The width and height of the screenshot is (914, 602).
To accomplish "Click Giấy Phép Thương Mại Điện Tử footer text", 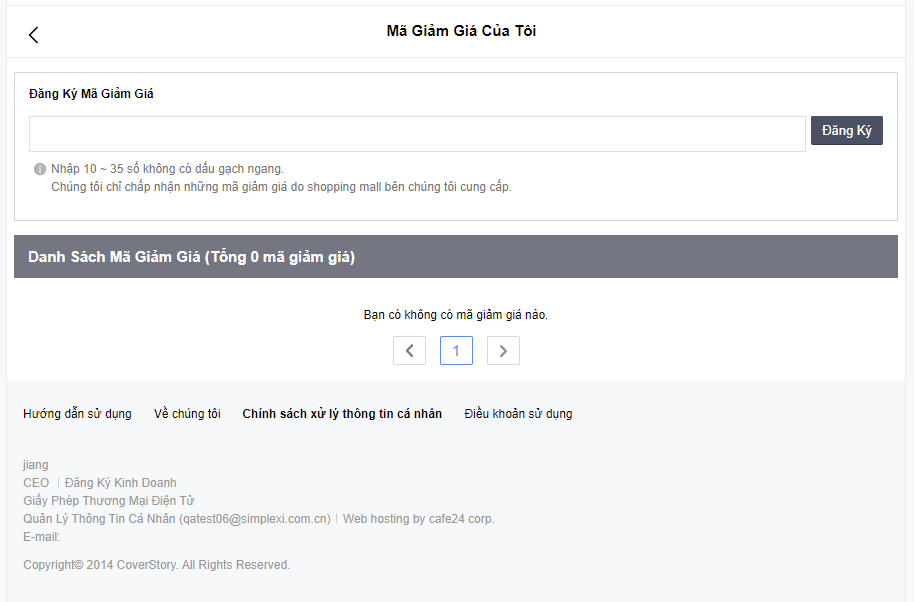I will pyautogui.click(x=108, y=501).
